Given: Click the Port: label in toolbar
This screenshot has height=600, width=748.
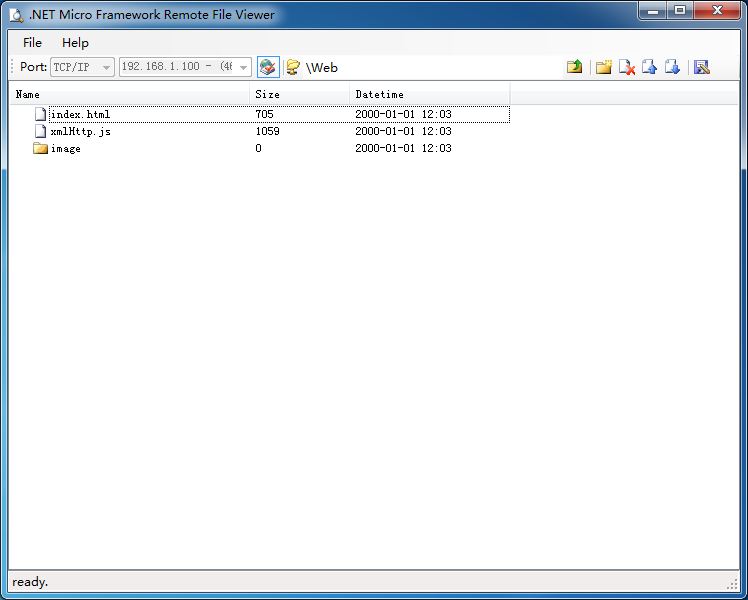Looking at the screenshot, I should 33,67.
